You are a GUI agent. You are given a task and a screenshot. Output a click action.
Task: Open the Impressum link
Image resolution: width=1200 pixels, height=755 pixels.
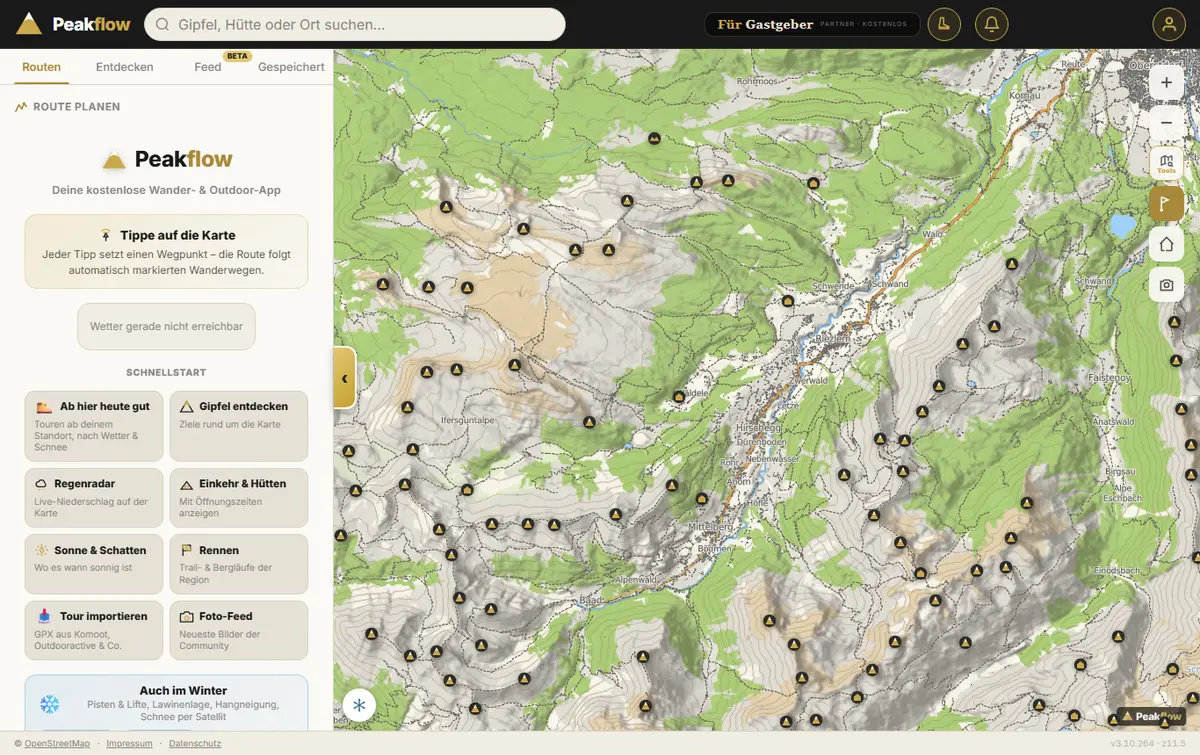[129, 744]
